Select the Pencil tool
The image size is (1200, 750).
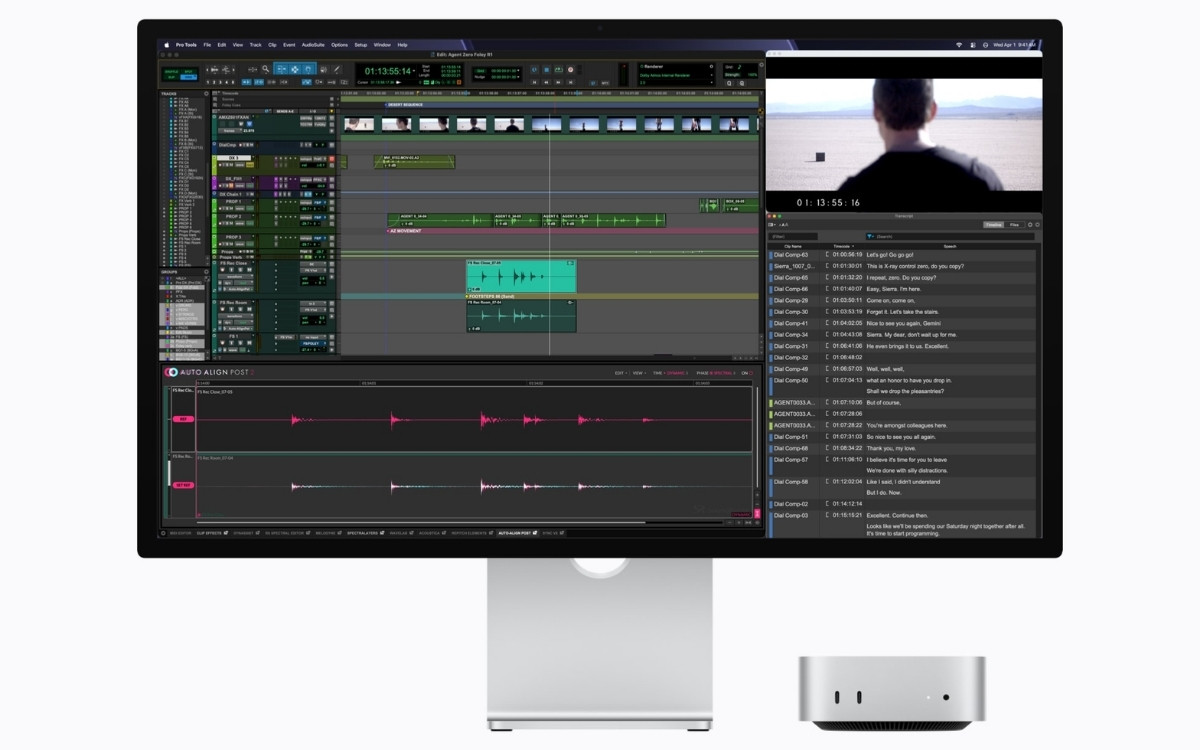tap(337, 69)
